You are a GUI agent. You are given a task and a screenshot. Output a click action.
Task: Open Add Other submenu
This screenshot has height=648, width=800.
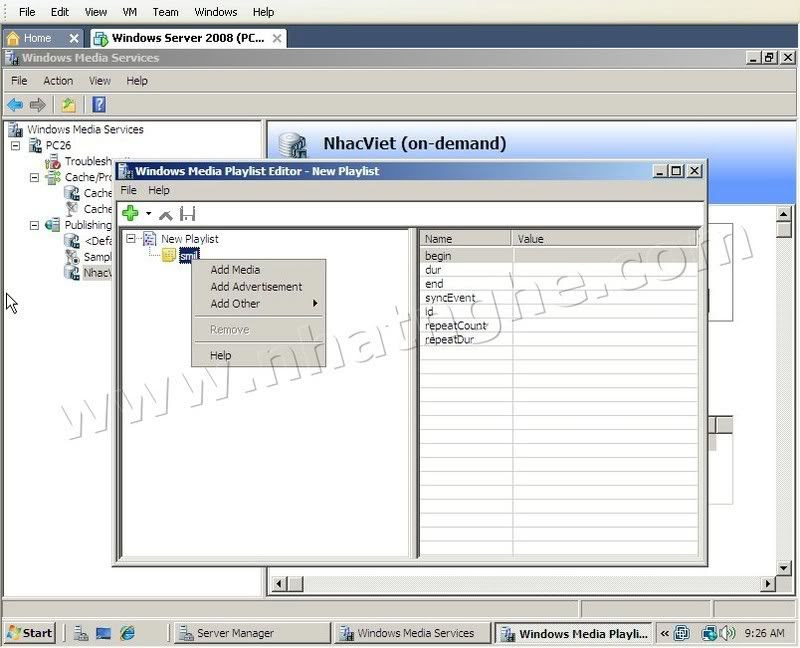click(x=259, y=304)
